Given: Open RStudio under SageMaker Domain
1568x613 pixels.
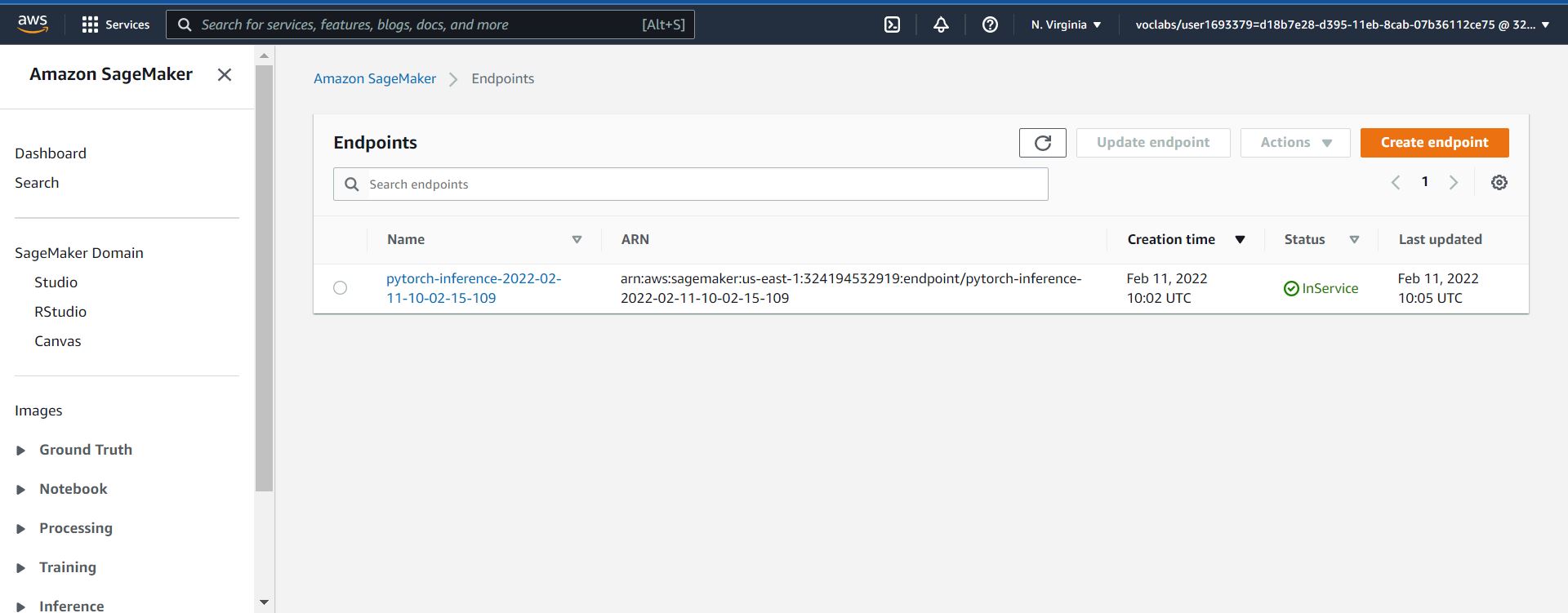Looking at the screenshot, I should tap(60, 312).
